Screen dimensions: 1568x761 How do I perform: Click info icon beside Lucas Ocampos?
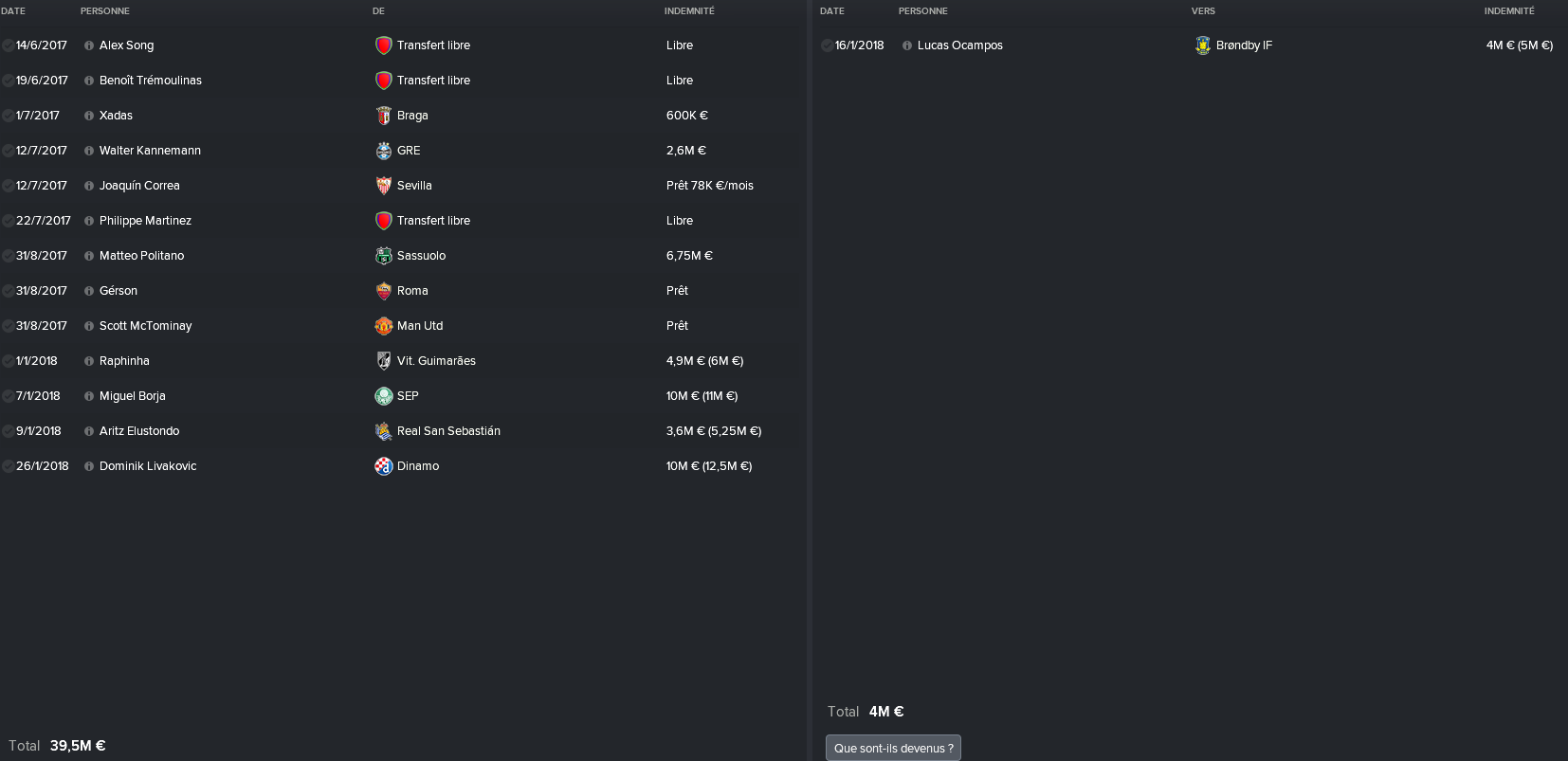coord(907,45)
